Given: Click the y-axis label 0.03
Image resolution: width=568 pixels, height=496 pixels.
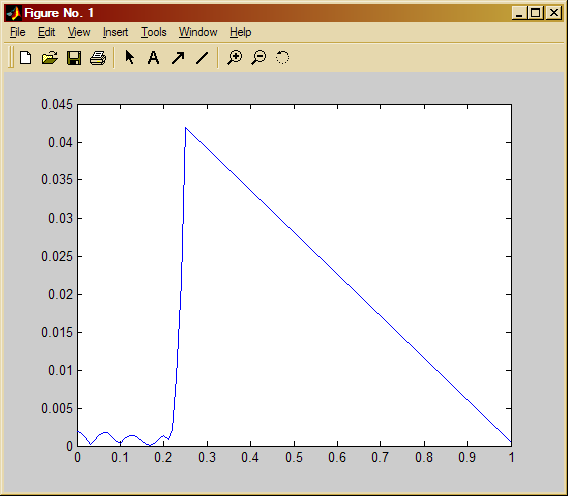Looking at the screenshot, I should (x=60, y=218).
